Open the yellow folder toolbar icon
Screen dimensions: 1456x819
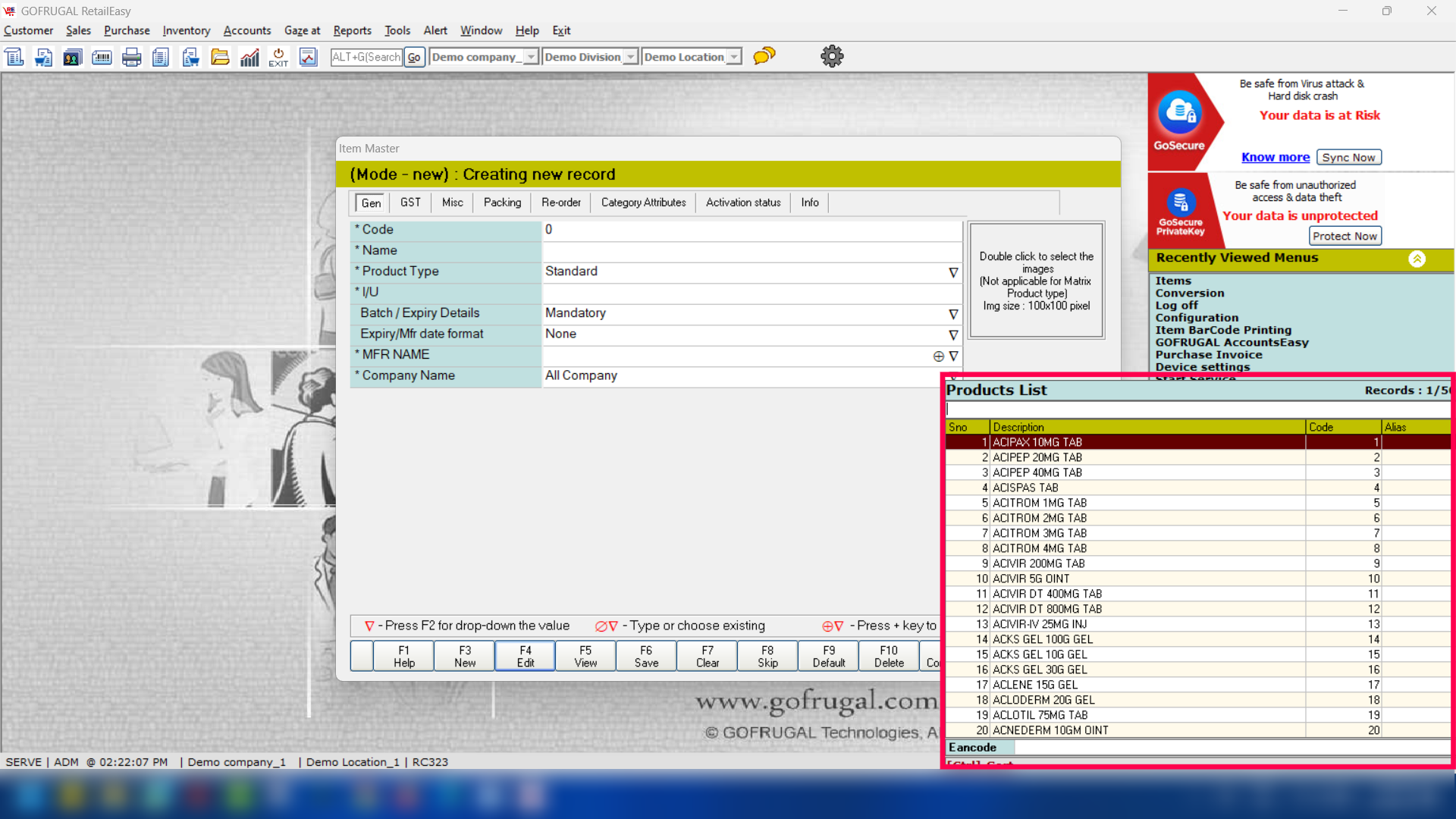pos(220,57)
